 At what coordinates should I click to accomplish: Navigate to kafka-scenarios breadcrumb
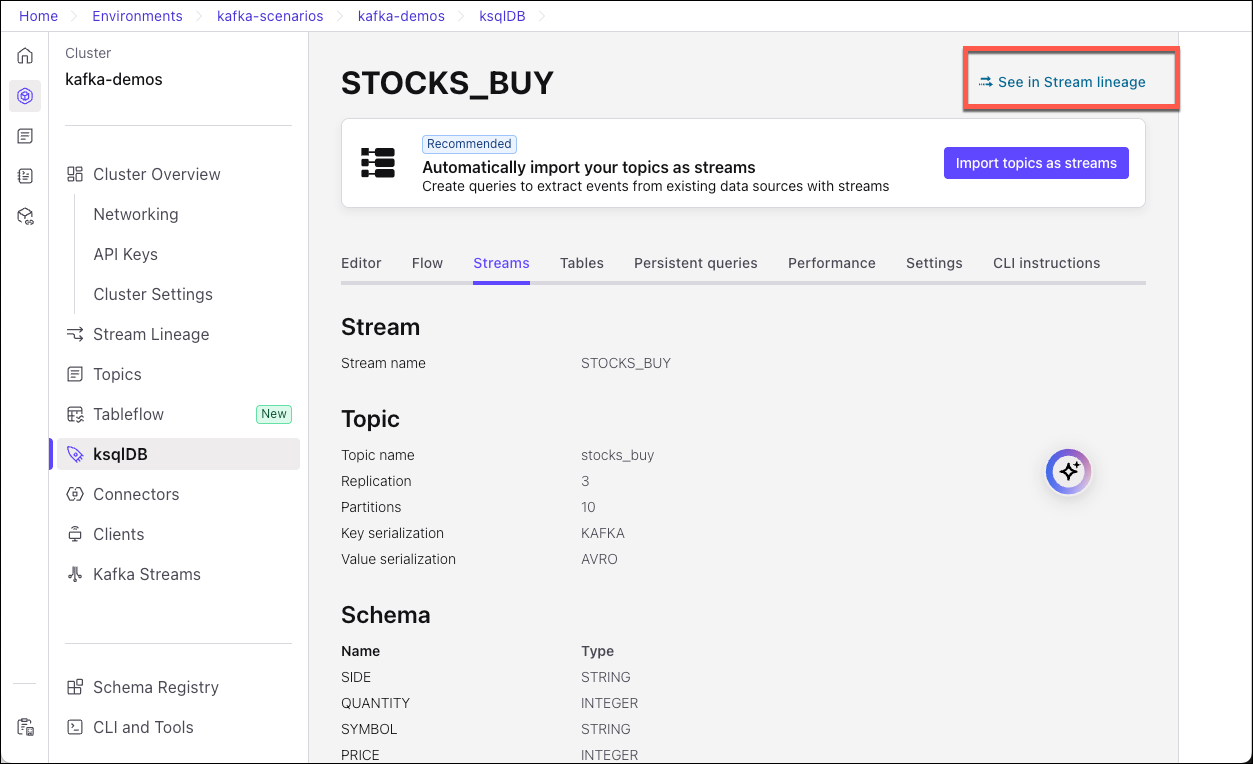[270, 16]
